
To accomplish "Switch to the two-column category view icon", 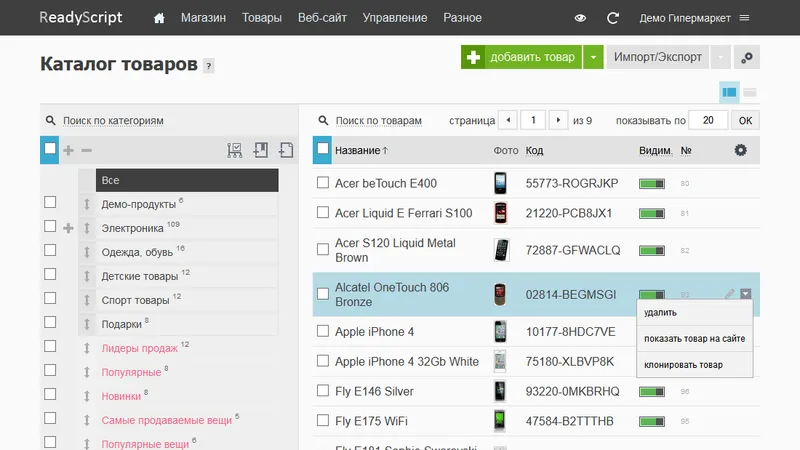I will [729, 92].
